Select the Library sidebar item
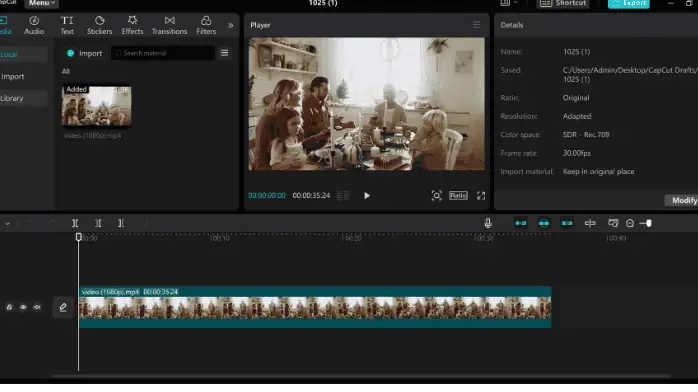The image size is (698, 392). (x=23, y=98)
